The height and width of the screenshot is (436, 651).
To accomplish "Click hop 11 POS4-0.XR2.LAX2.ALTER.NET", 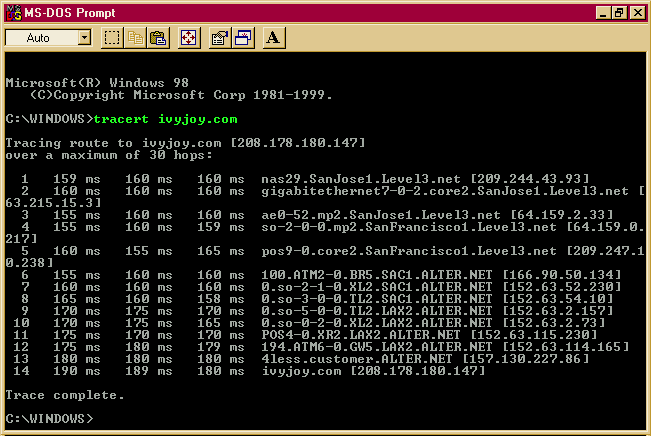I will tap(361, 335).
